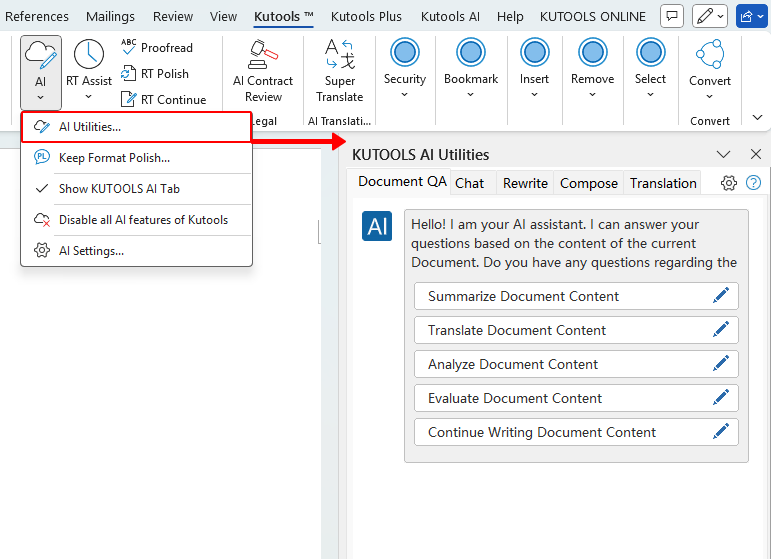Open the comments speech bubble button

(672, 16)
